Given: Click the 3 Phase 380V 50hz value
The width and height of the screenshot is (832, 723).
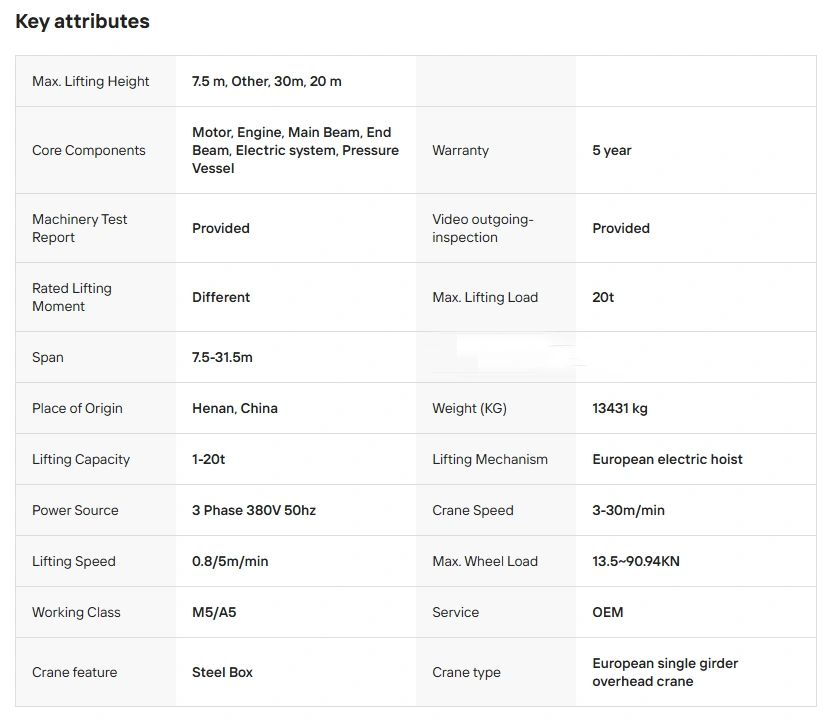Looking at the screenshot, I should [254, 510].
